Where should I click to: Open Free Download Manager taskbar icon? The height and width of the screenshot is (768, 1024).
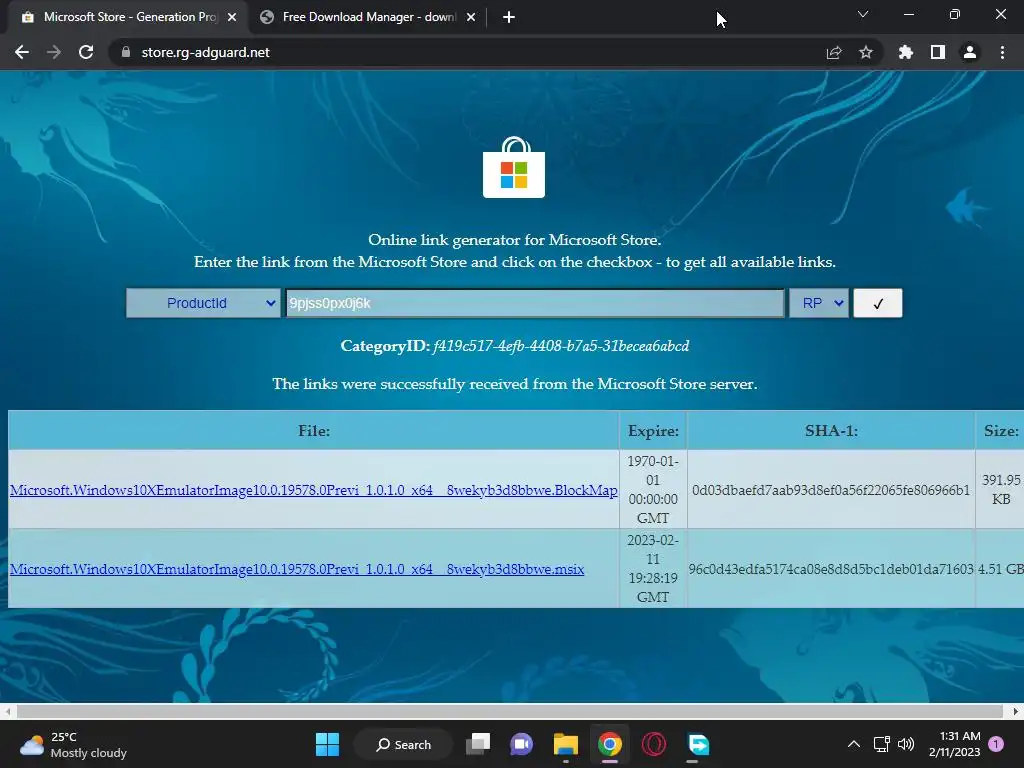pos(698,744)
